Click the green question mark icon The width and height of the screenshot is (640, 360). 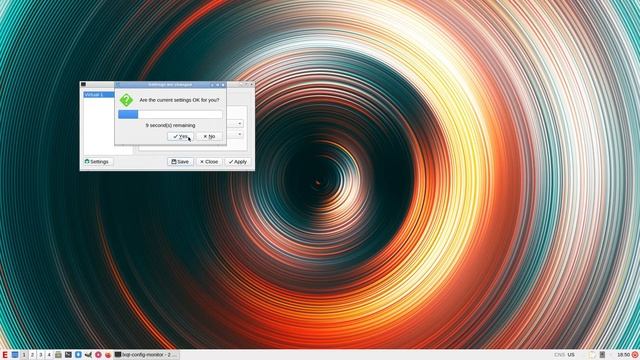pyautogui.click(x=126, y=100)
